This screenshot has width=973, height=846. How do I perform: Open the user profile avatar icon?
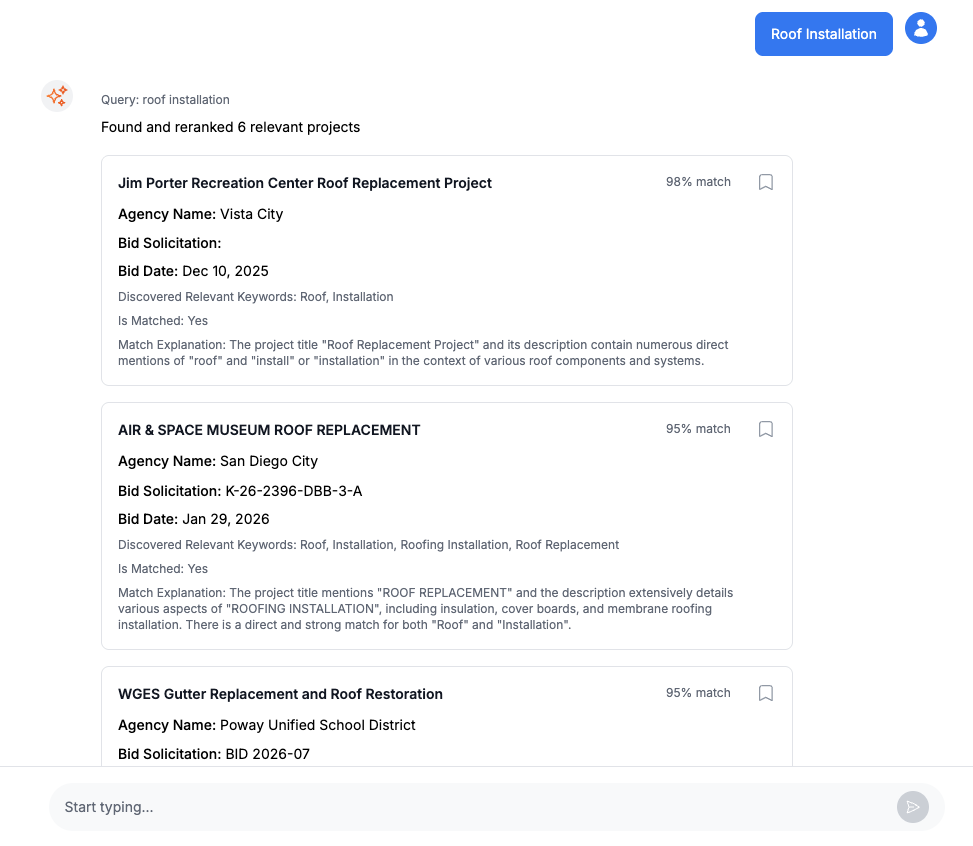(x=920, y=28)
